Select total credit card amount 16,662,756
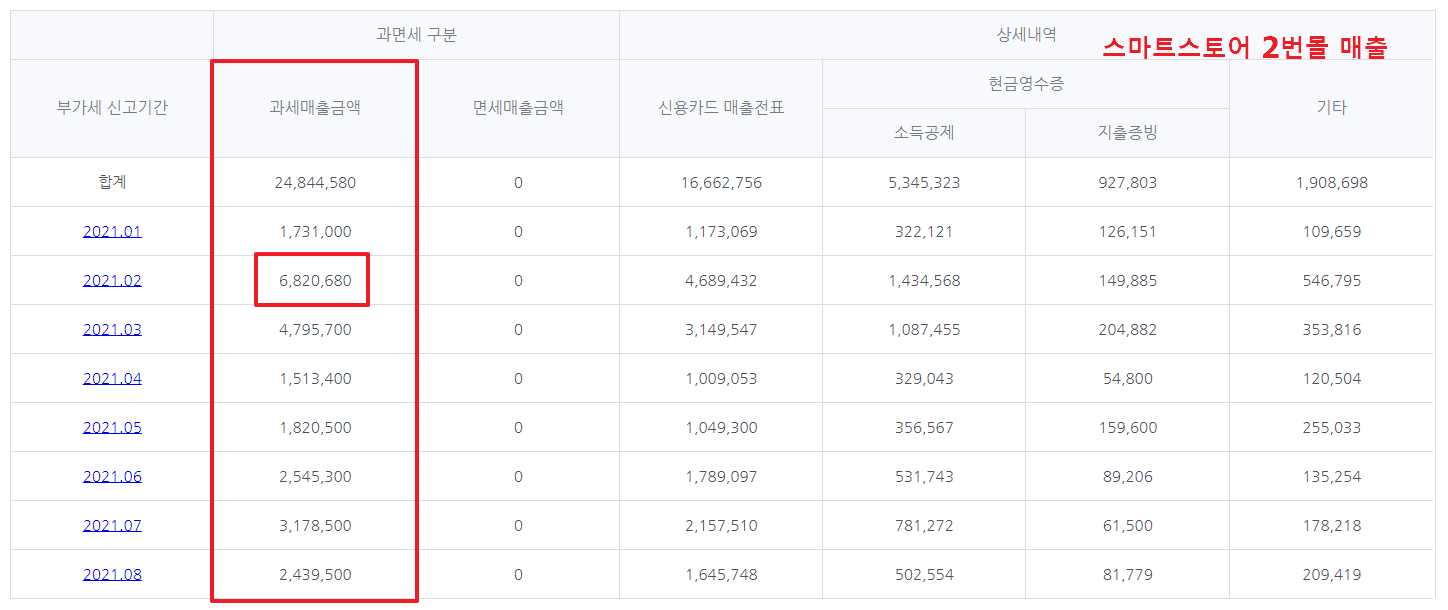This screenshot has height=610, width=1448. (721, 183)
